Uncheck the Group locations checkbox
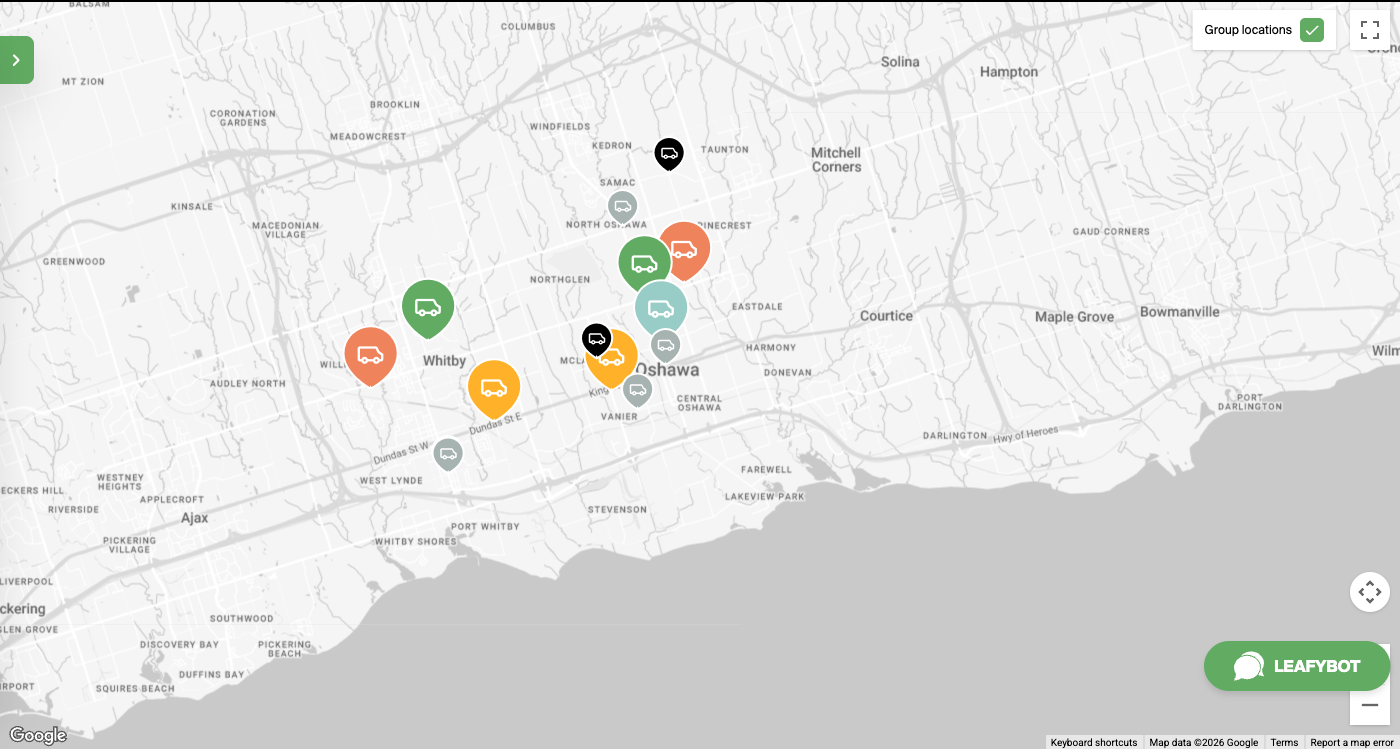 pos(1311,30)
